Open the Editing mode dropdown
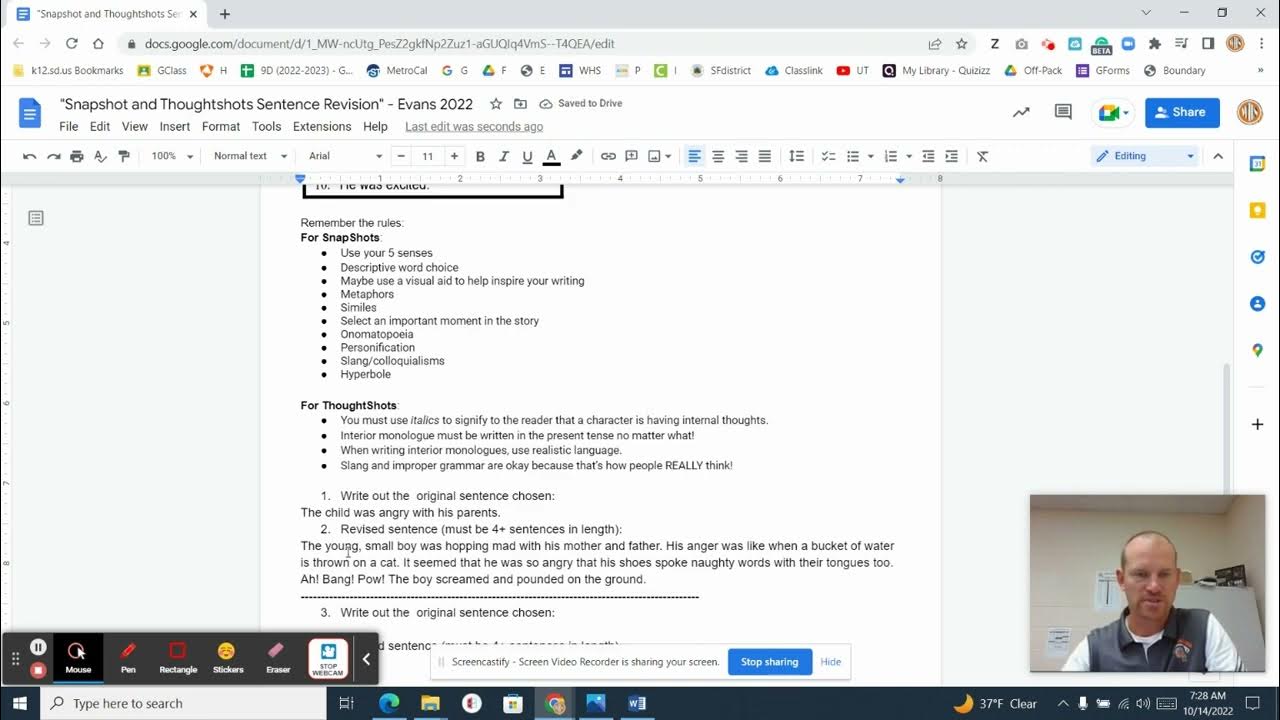Screen dimensions: 1280x720 (x=1145, y=156)
